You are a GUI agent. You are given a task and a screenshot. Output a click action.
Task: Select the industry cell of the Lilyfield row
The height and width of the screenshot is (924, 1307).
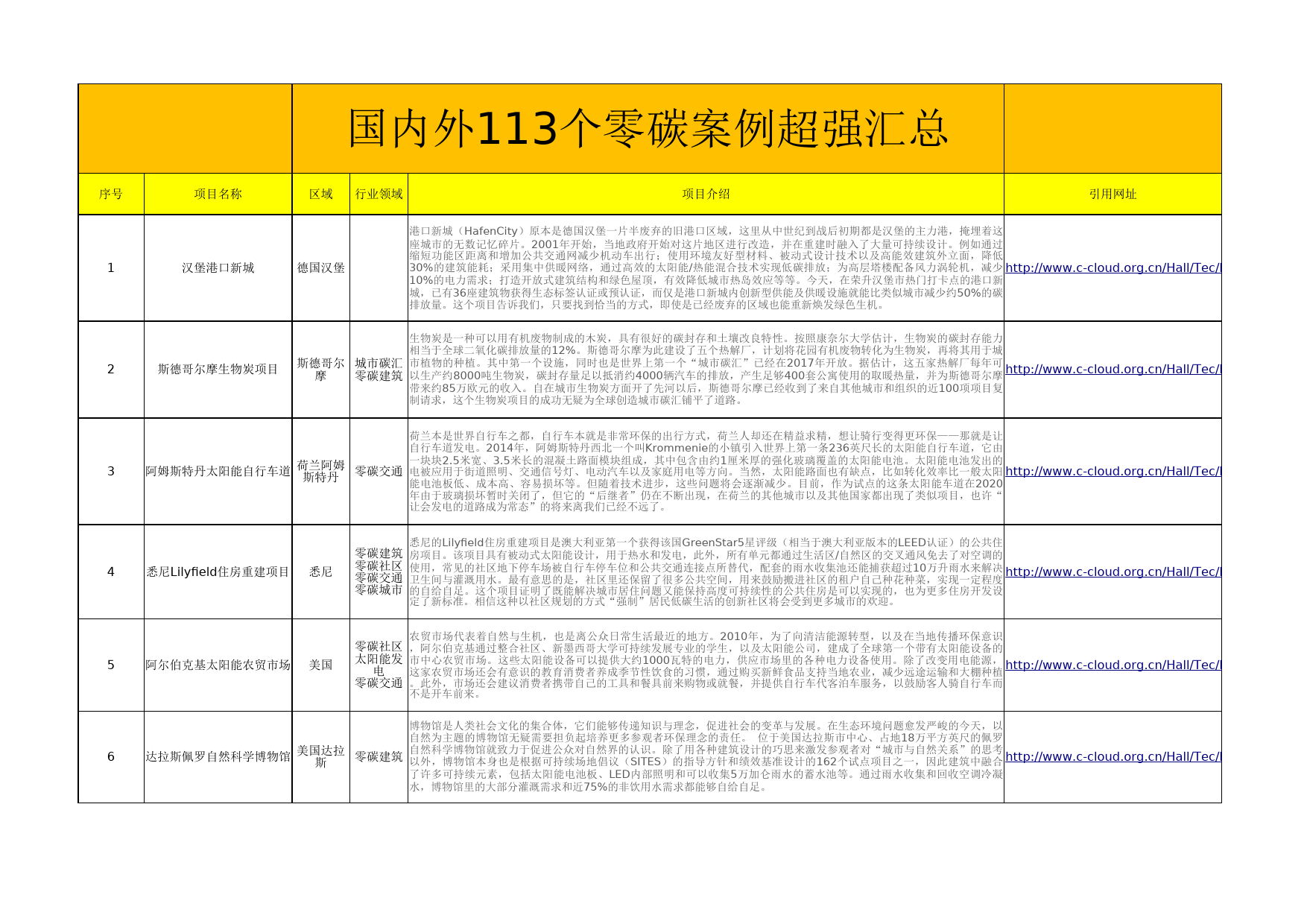click(379, 572)
